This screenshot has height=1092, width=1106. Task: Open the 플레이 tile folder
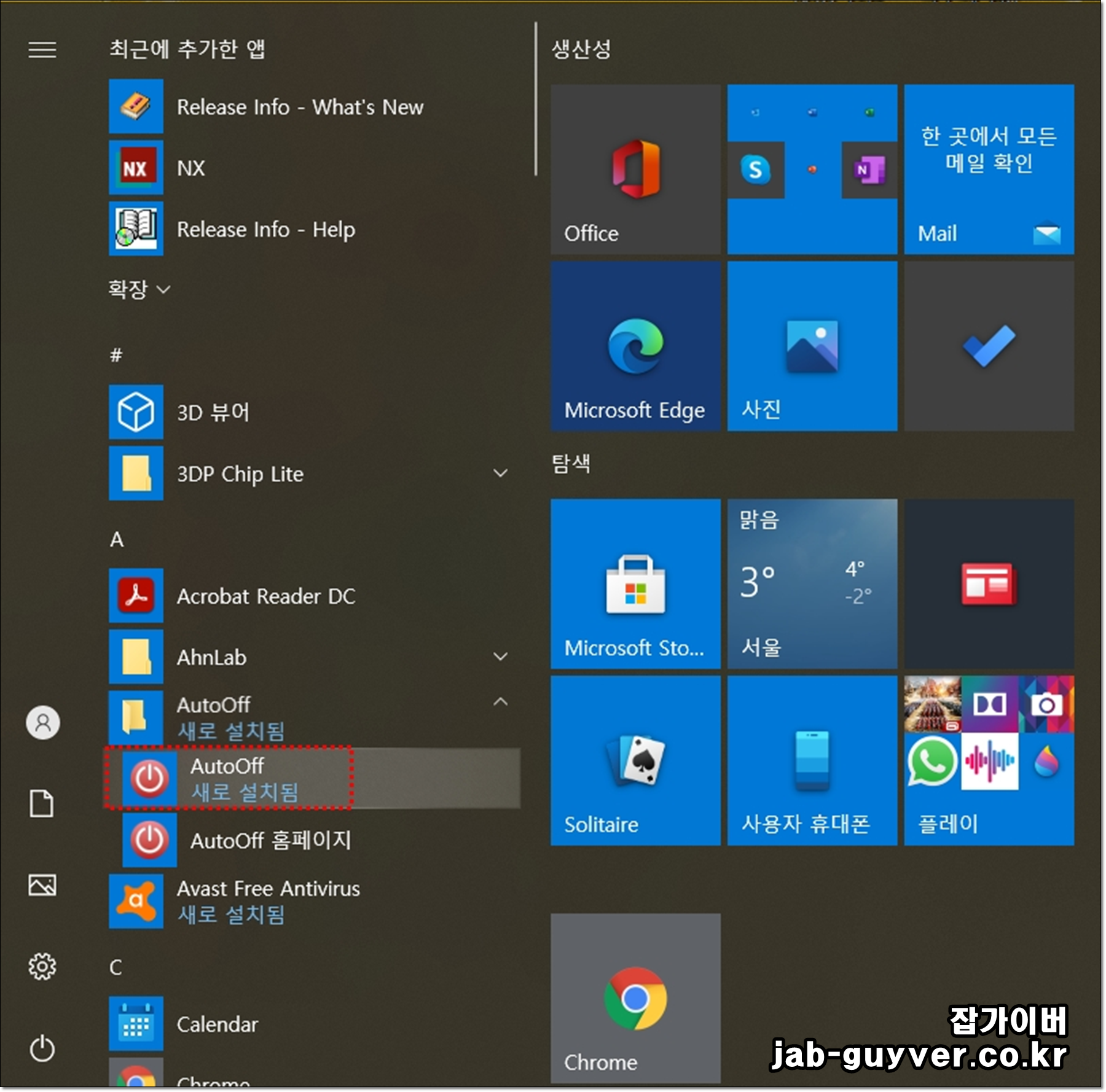[x=989, y=760]
